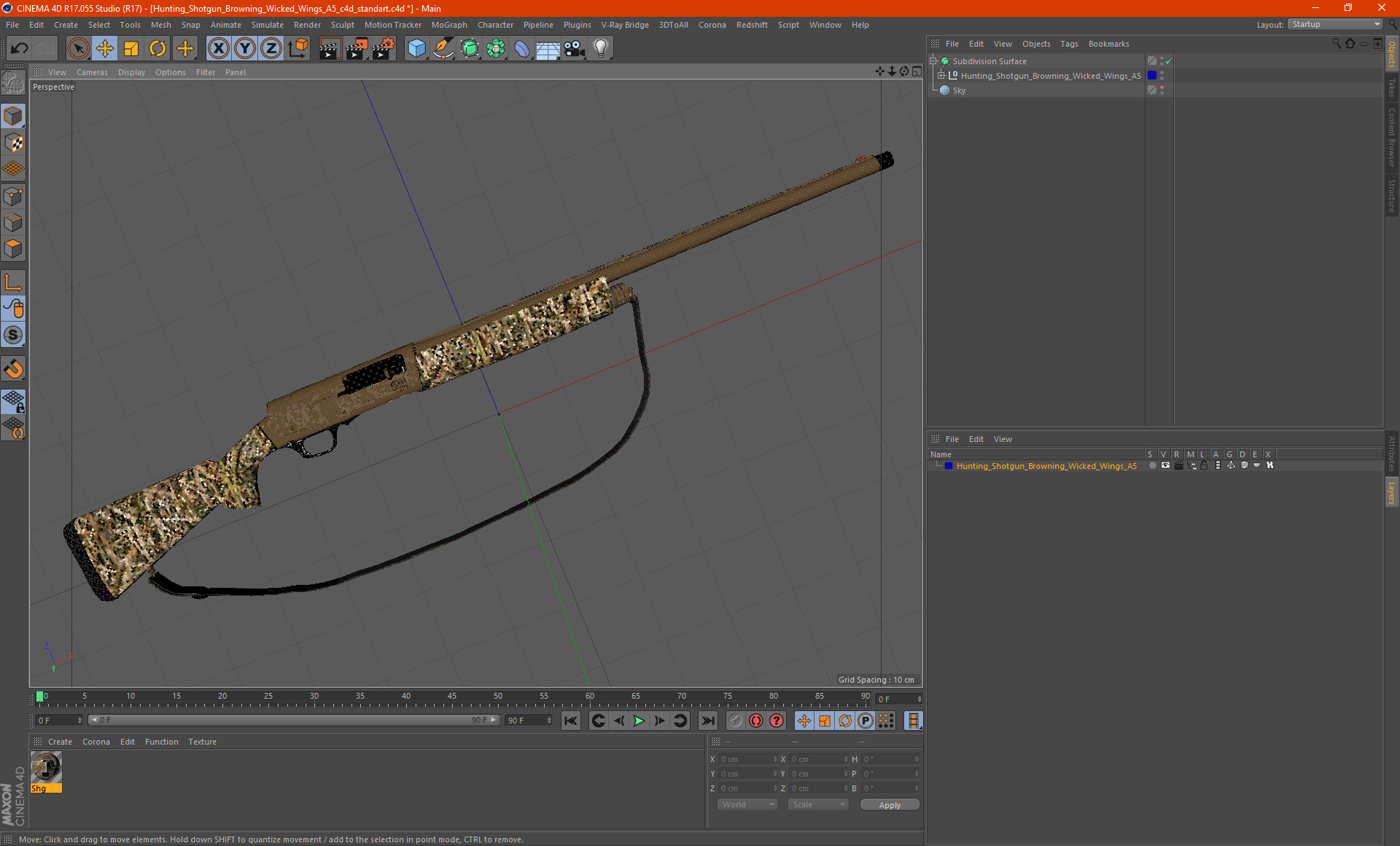Screen dimensions: 1400x846
Task: Add a camera object
Action: click(x=575, y=49)
